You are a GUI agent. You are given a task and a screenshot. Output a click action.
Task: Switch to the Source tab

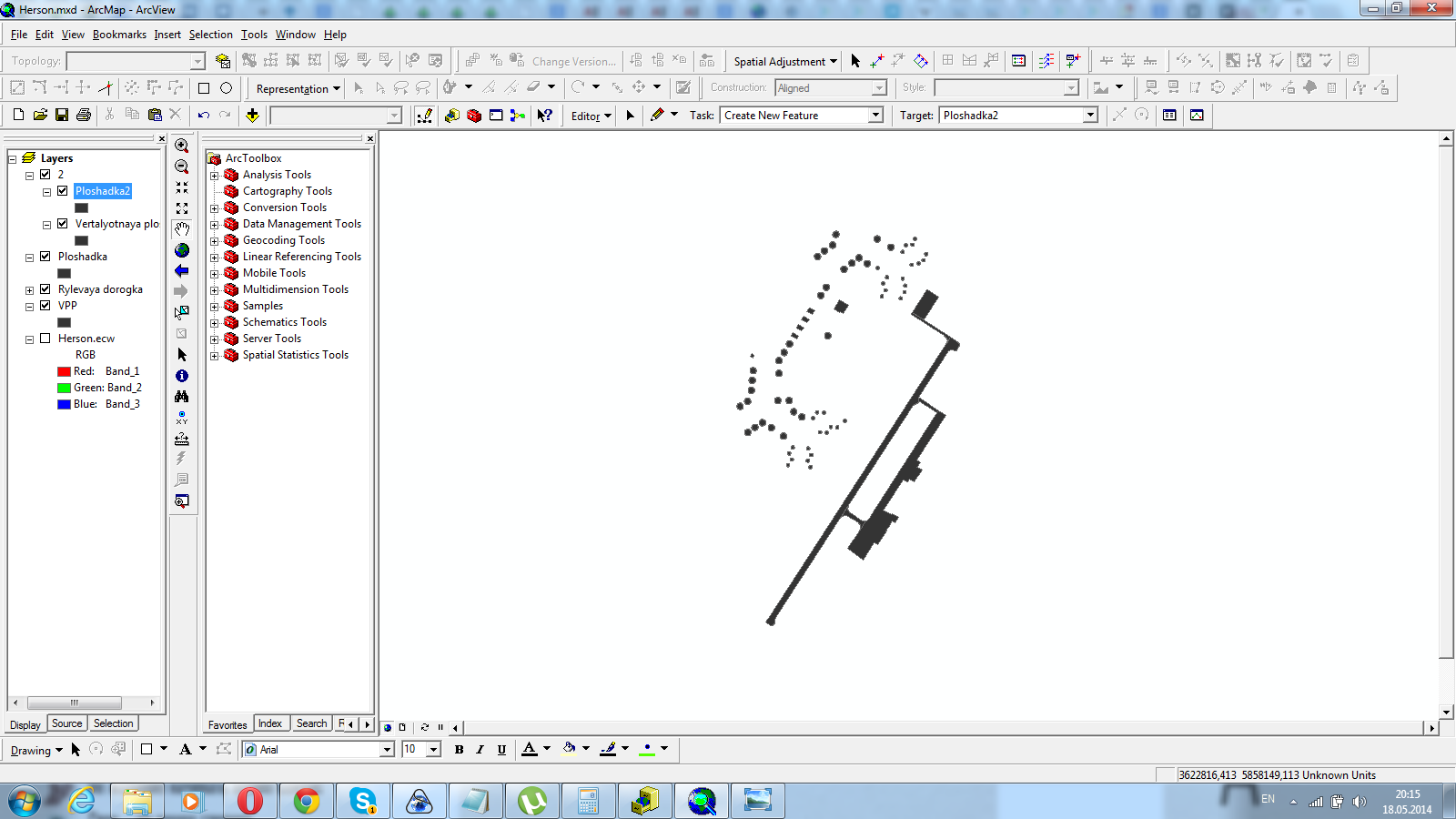pyautogui.click(x=66, y=723)
